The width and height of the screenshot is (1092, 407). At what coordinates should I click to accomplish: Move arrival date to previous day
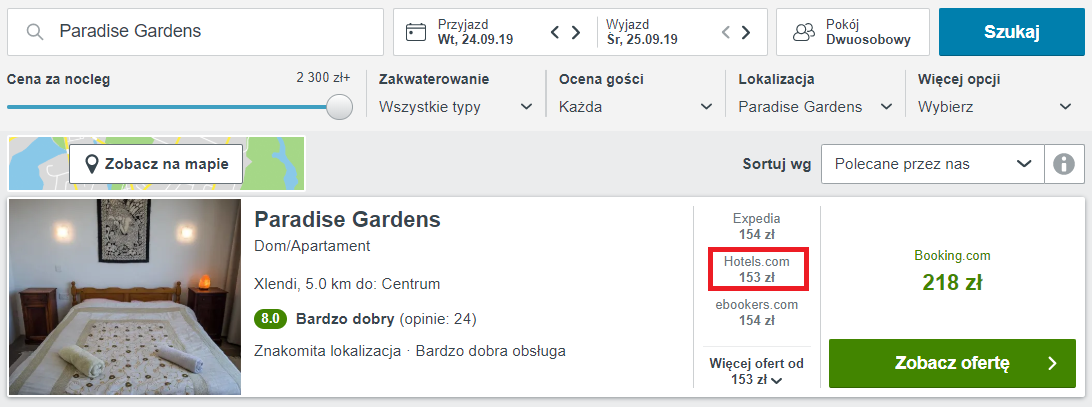pyautogui.click(x=555, y=32)
